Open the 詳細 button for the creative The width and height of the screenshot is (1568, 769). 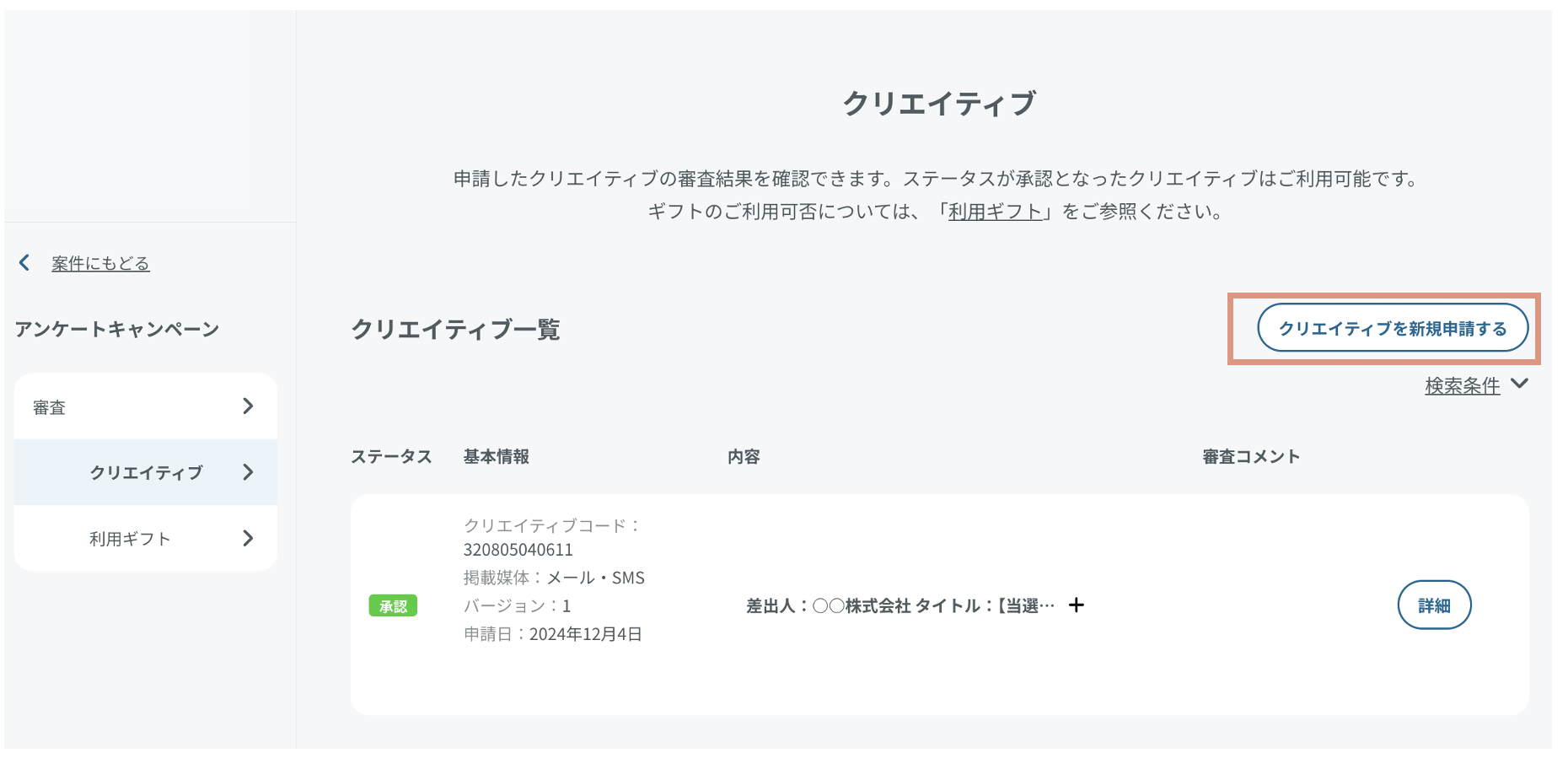(1434, 605)
